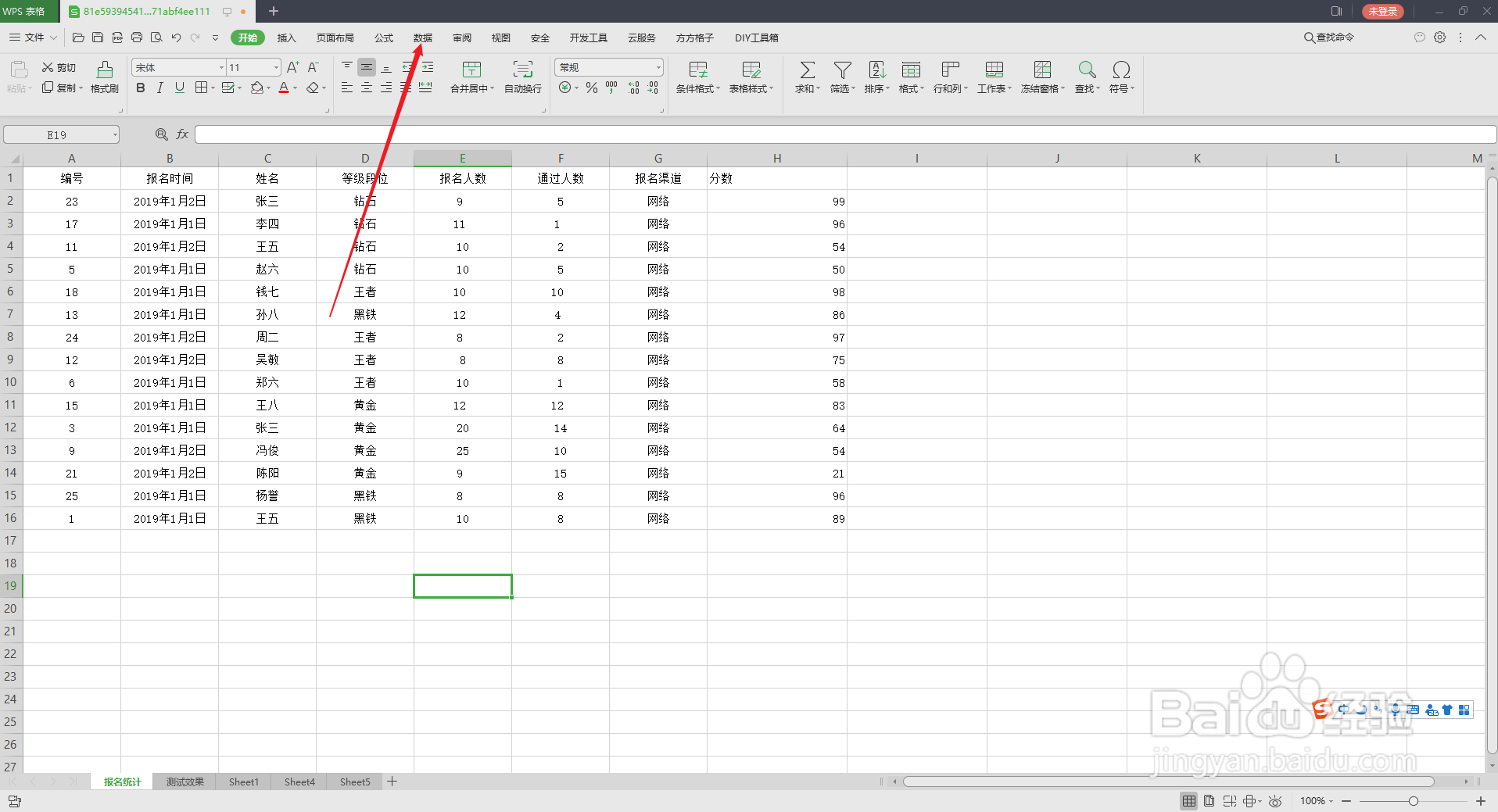Image resolution: width=1498 pixels, height=812 pixels.
Task: Open the font color picker arrow
Action: pyautogui.click(x=296, y=88)
